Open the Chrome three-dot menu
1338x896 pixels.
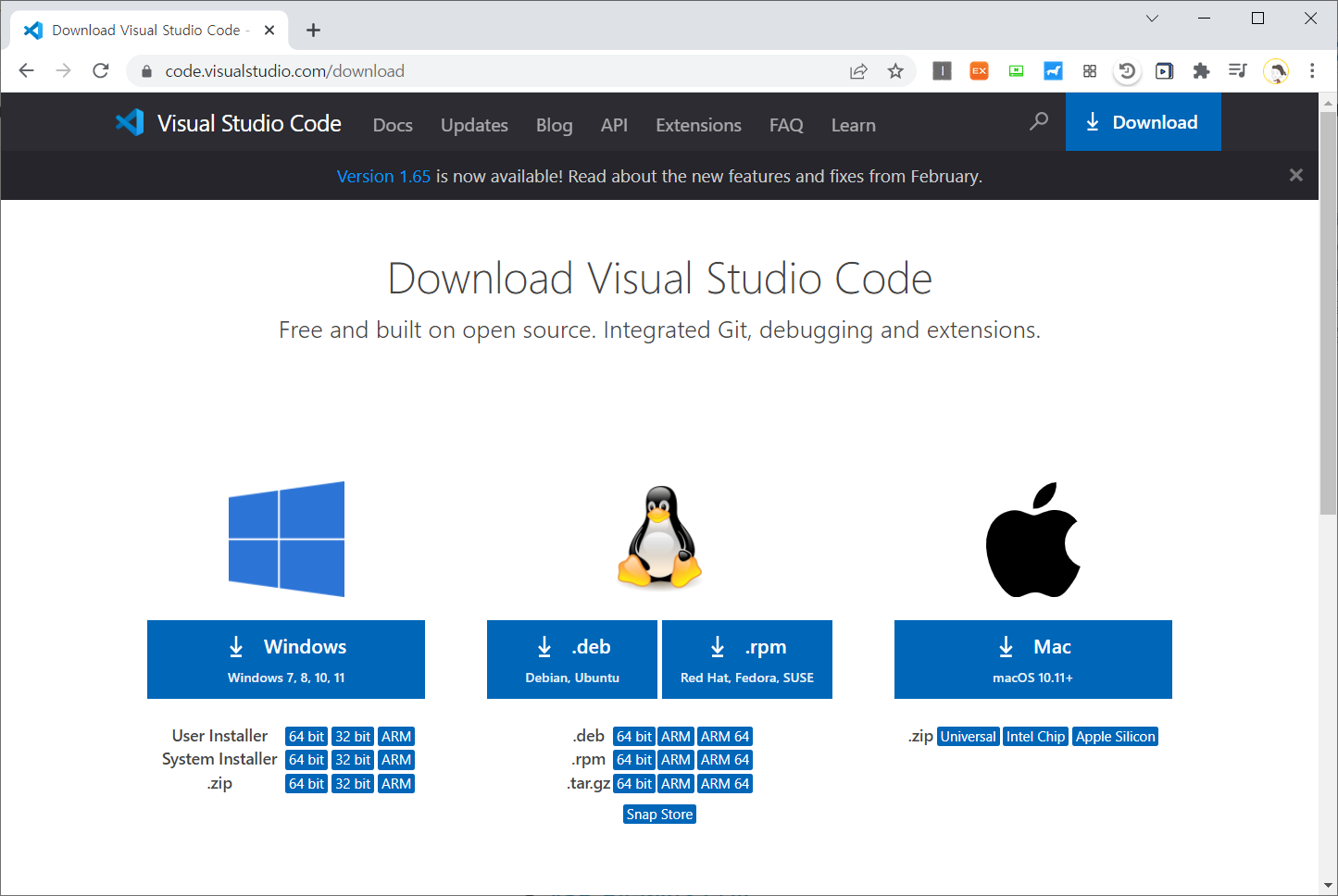pos(1312,70)
